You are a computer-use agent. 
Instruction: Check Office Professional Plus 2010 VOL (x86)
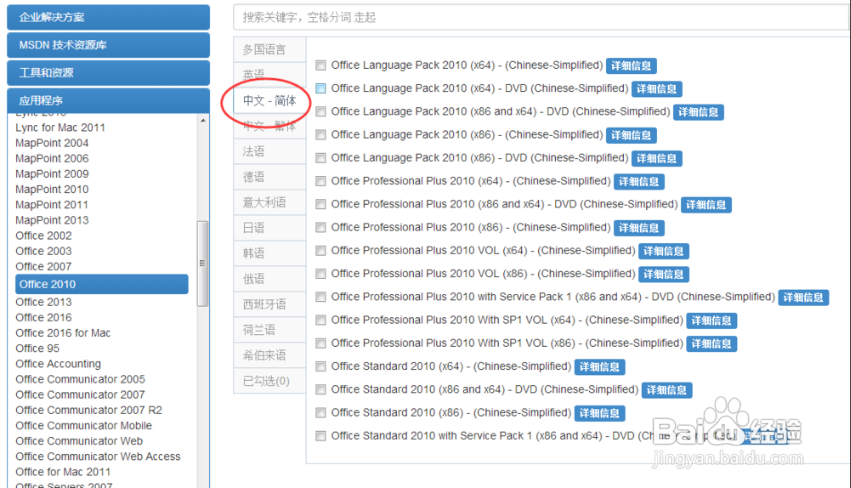pos(321,274)
